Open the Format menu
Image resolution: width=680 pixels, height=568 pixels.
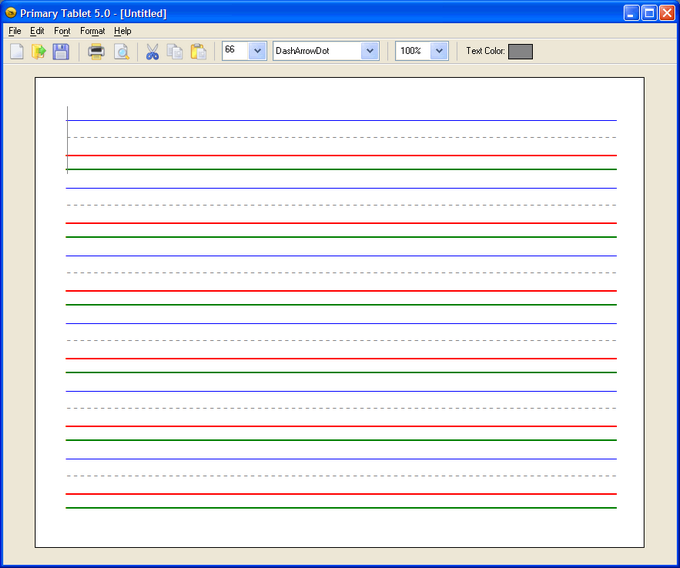(x=92, y=31)
